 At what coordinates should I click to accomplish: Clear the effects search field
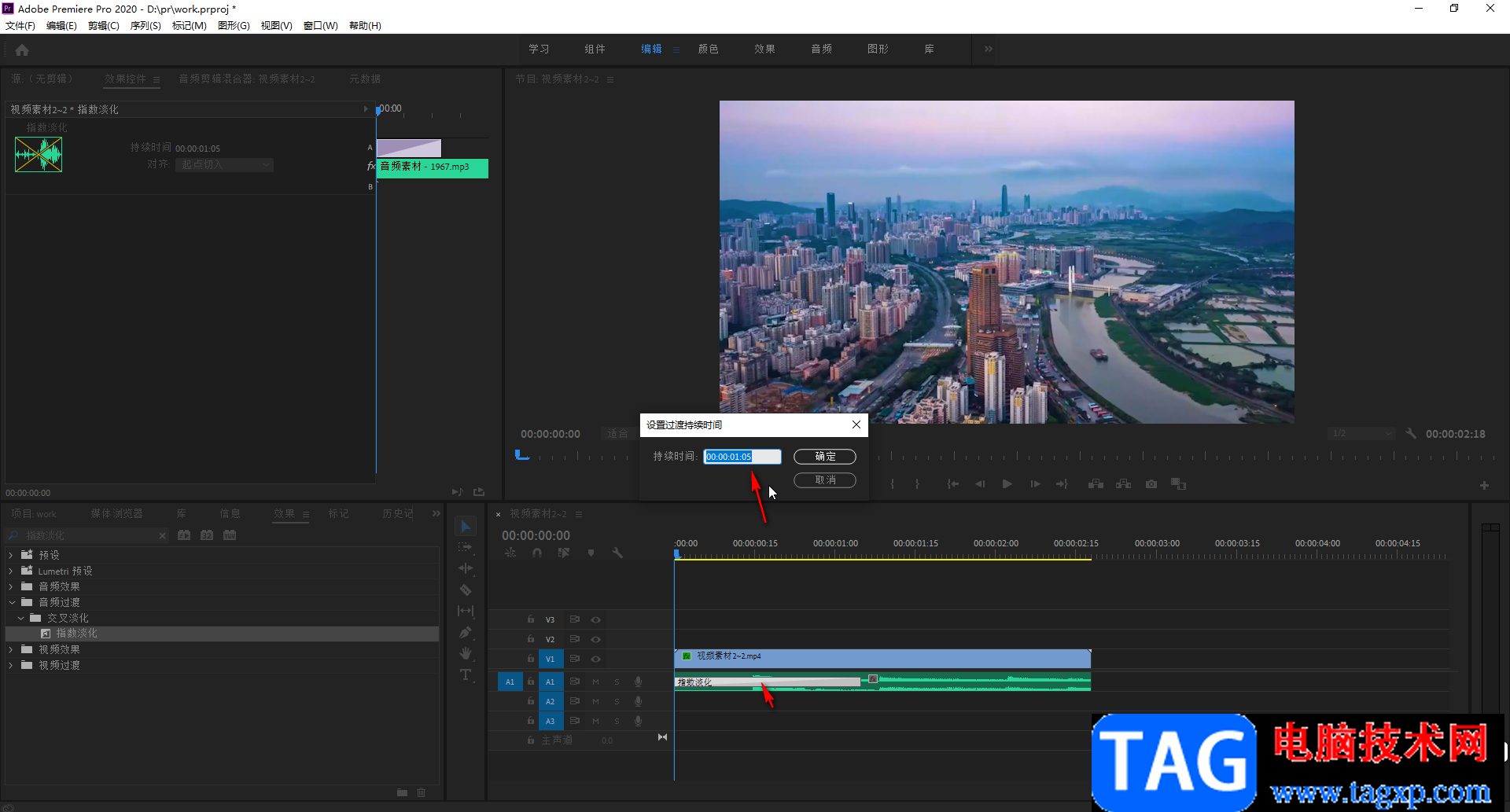tap(163, 536)
